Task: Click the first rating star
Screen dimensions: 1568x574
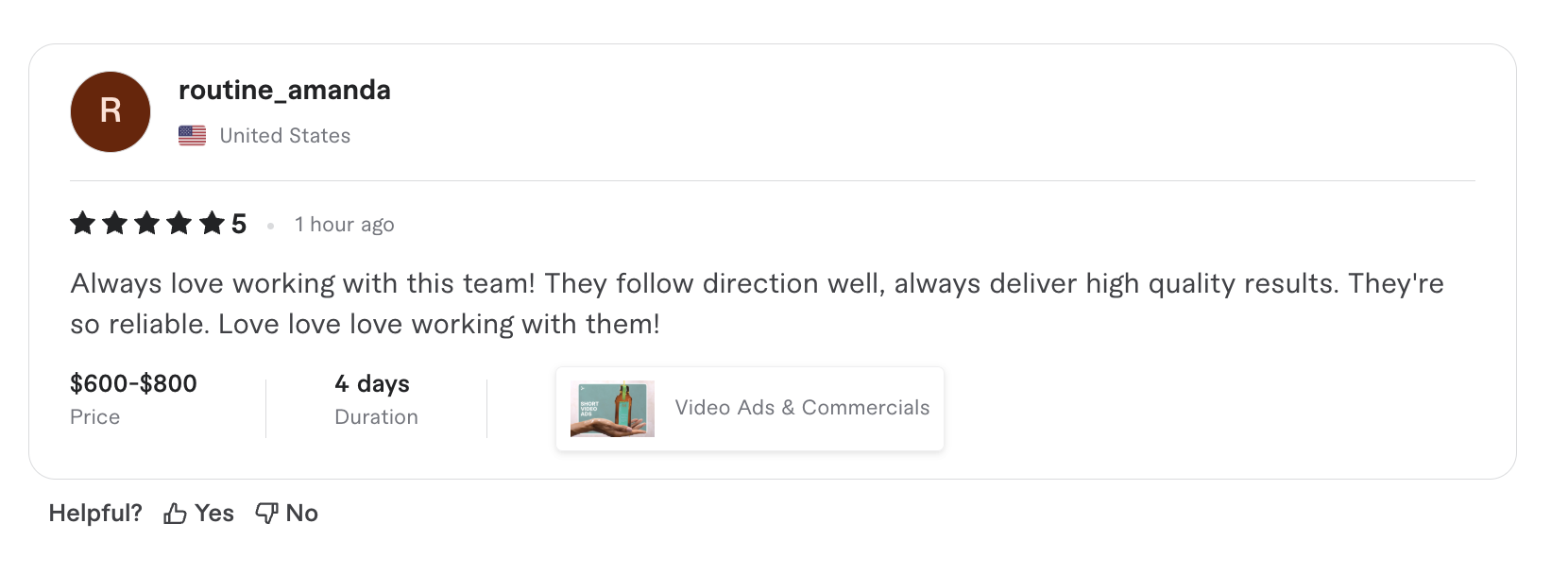Action: click(x=83, y=224)
